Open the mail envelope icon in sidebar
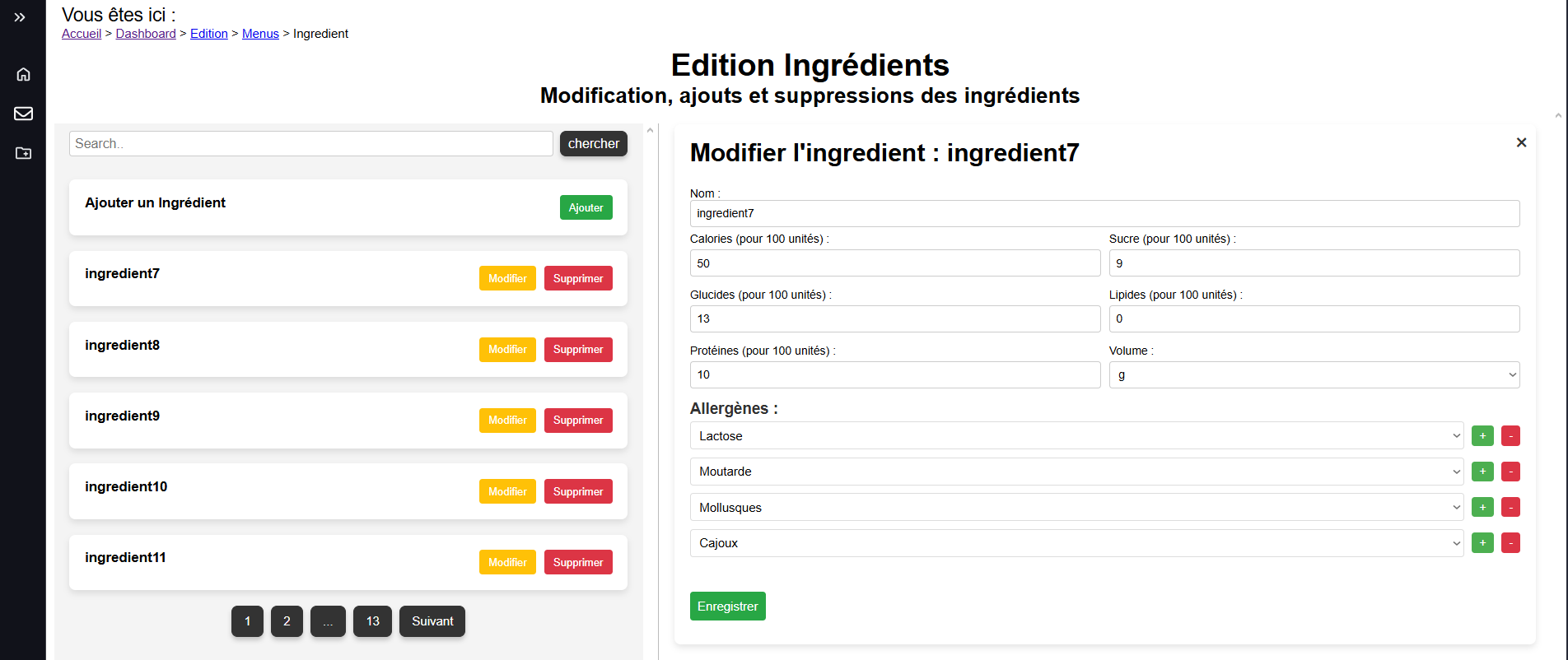This screenshot has height=660, width=1568. coord(23,114)
